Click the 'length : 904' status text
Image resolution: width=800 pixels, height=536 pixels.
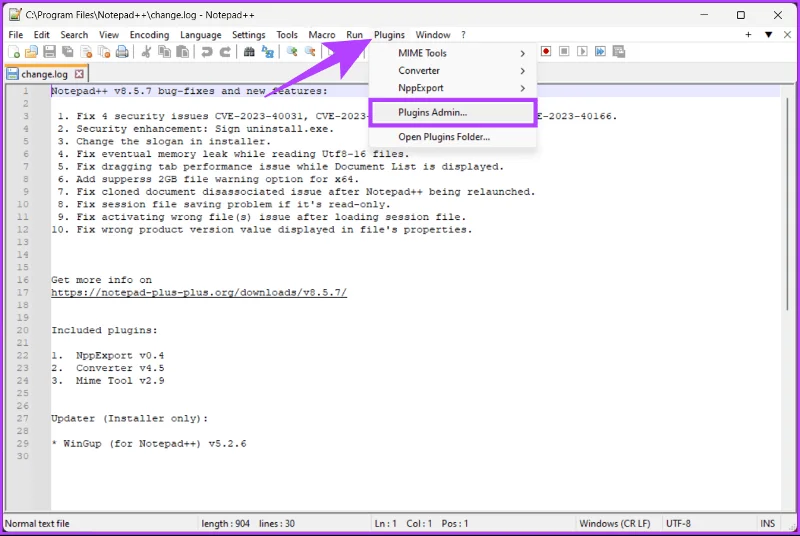click(225, 524)
